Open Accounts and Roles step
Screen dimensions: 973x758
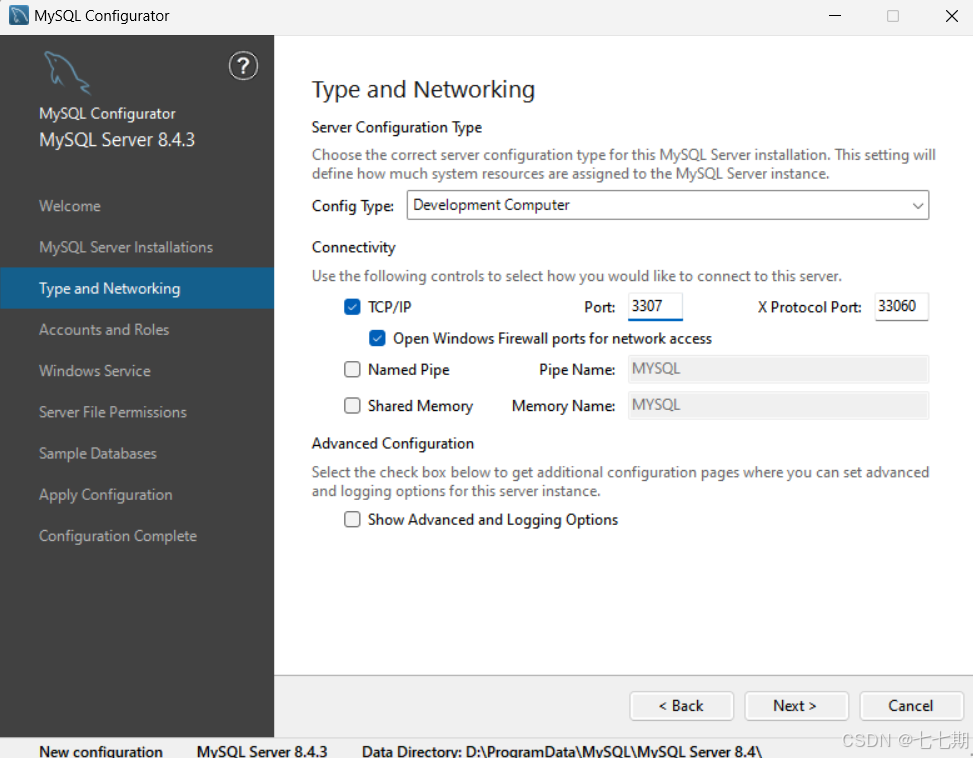click(104, 330)
